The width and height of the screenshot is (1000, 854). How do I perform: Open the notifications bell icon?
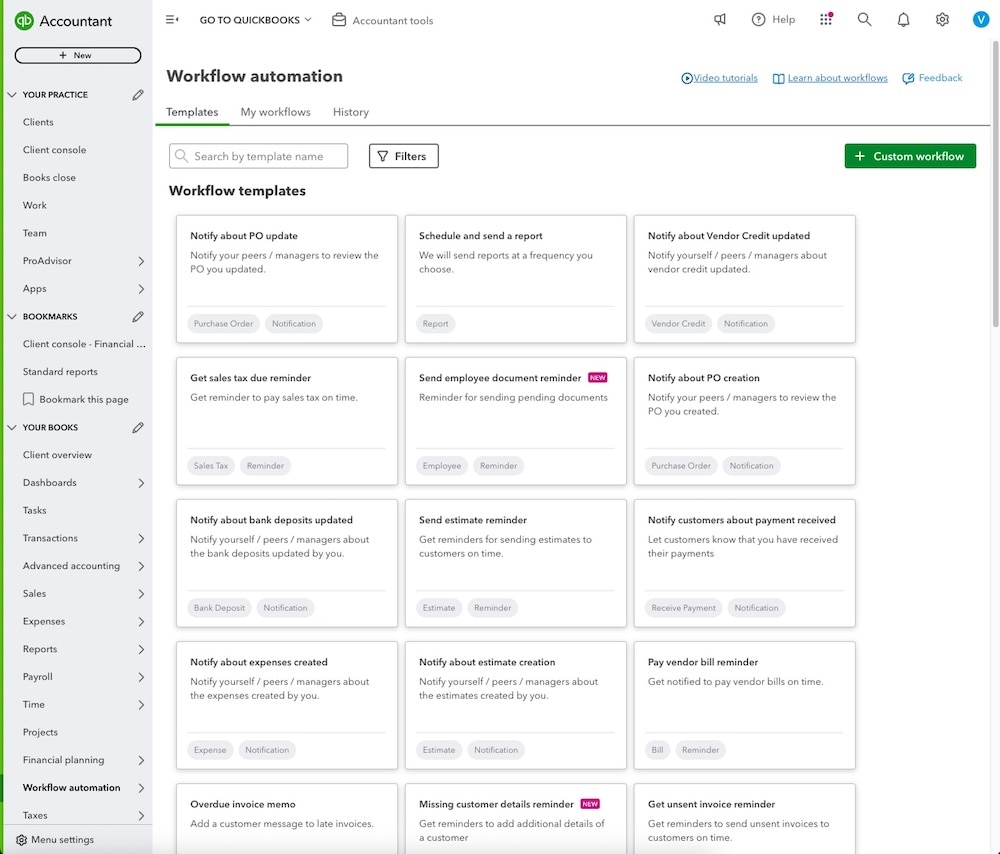click(903, 18)
